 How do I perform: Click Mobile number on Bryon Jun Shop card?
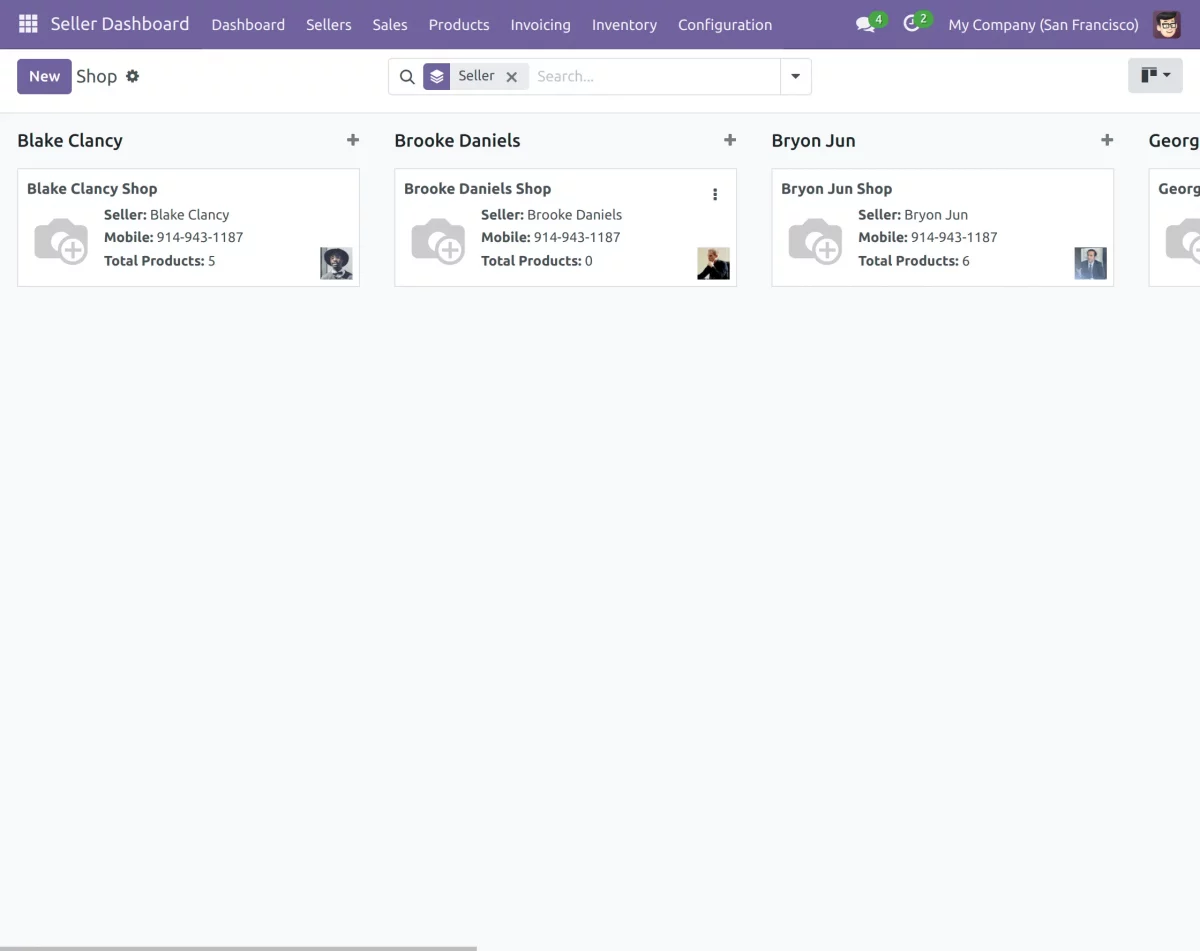928,238
